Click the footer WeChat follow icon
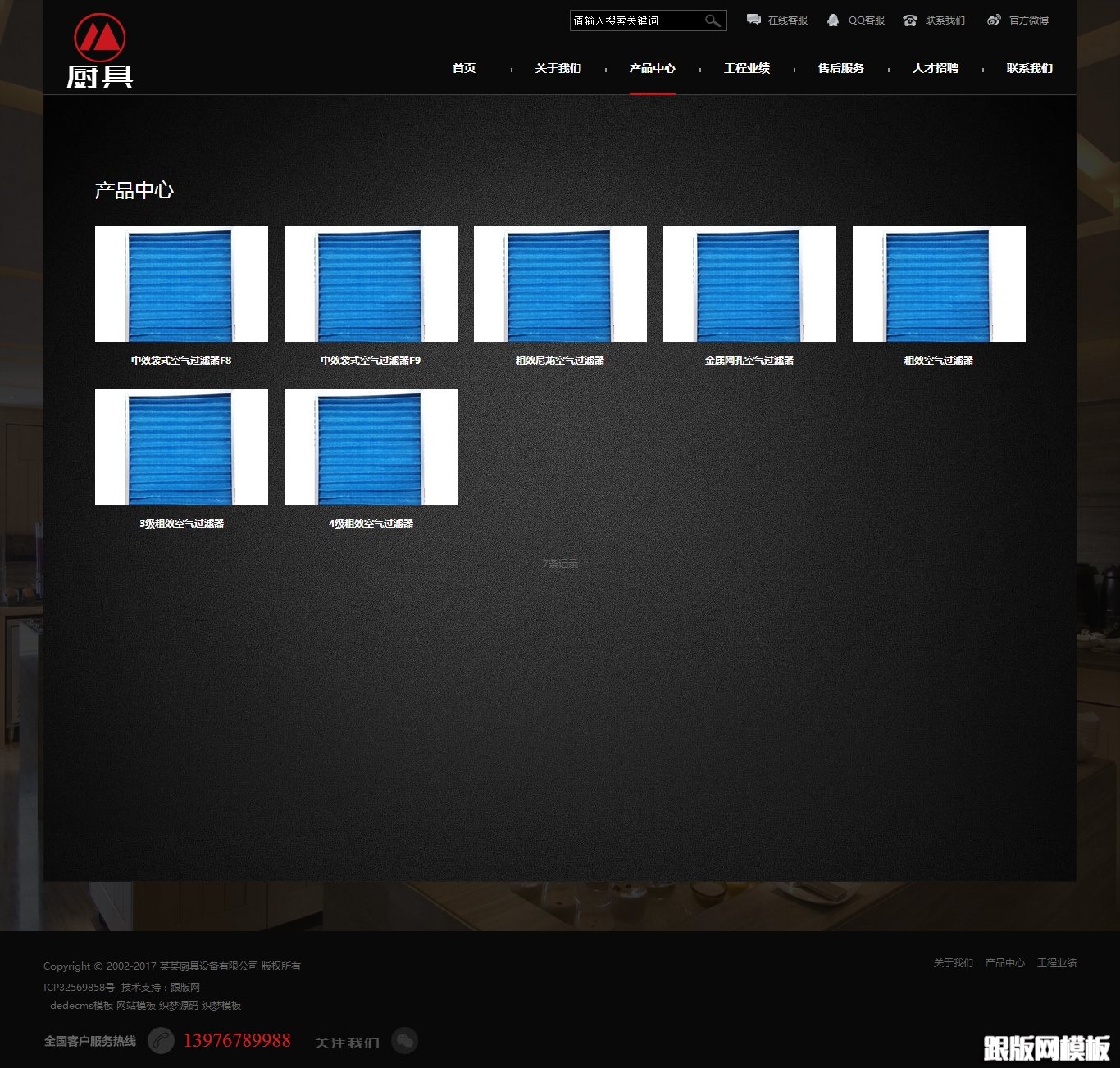The height and width of the screenshot is (1068, 1120). pos(404,1041)
